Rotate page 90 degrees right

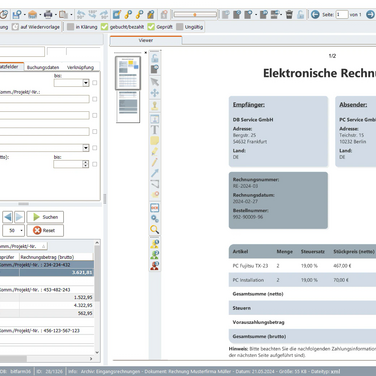(x=104, y=14)
